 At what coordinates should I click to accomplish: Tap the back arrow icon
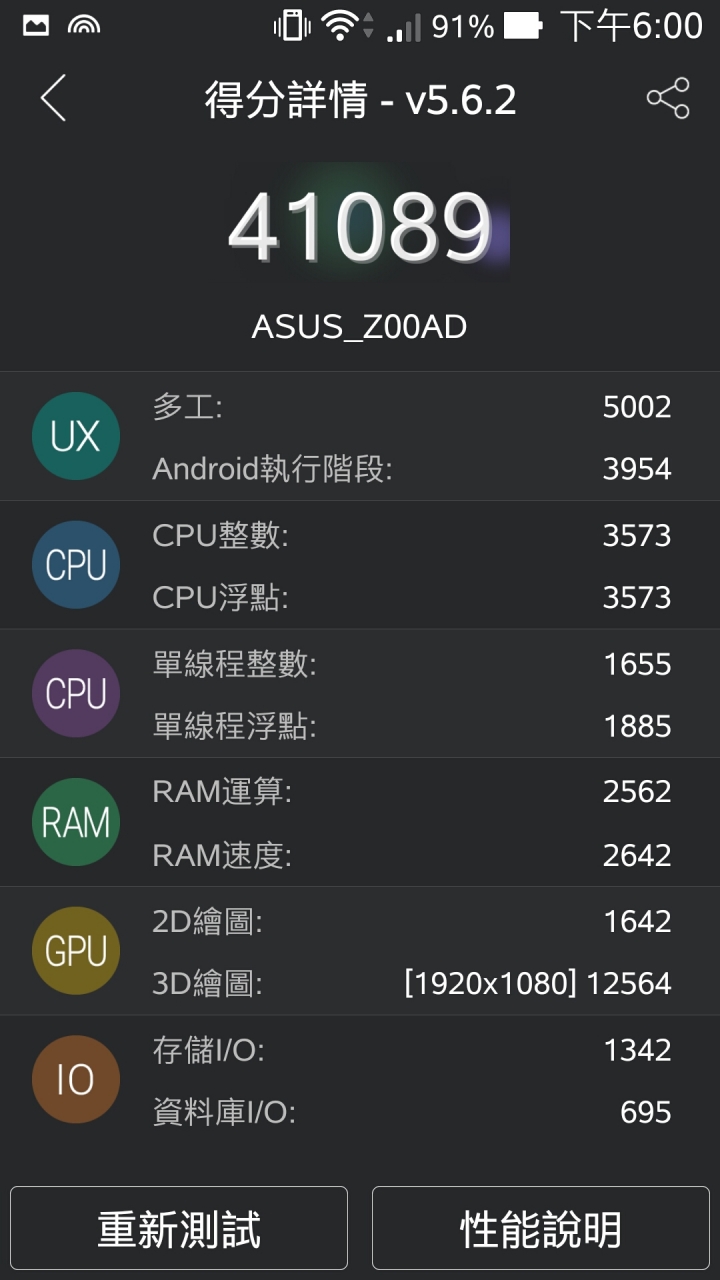(53, 98)
